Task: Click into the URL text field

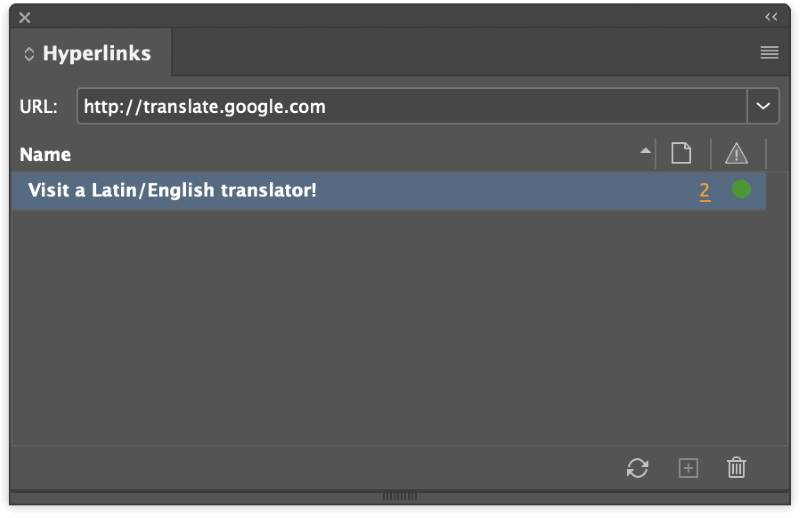Action: 412,106
